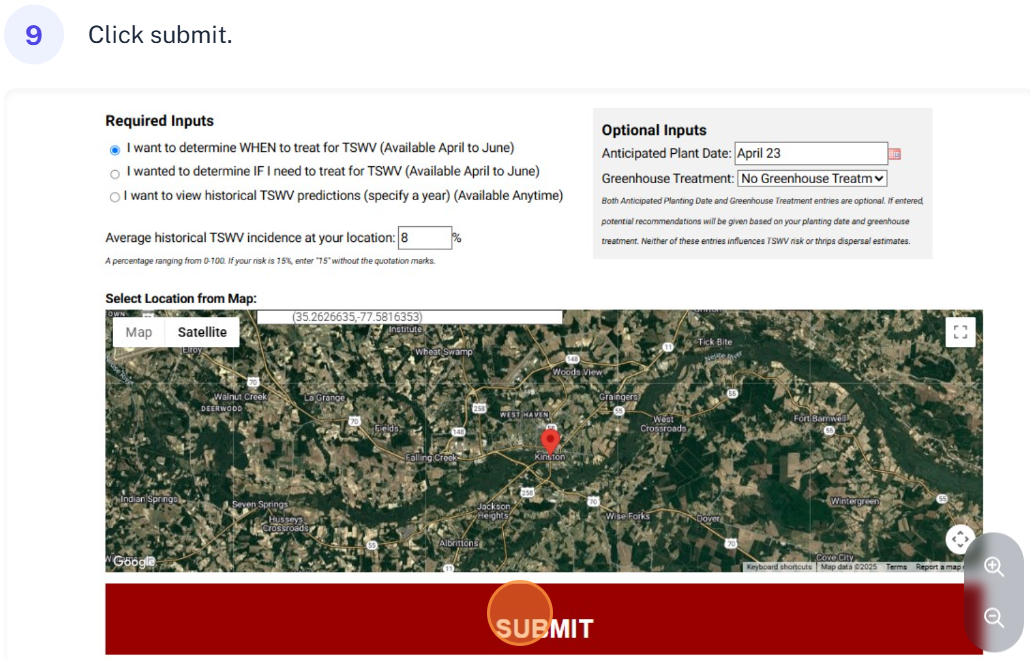Zoom in with the magnifier plus icon
This screenshot has height=661, width=1030.
[993, 567]
